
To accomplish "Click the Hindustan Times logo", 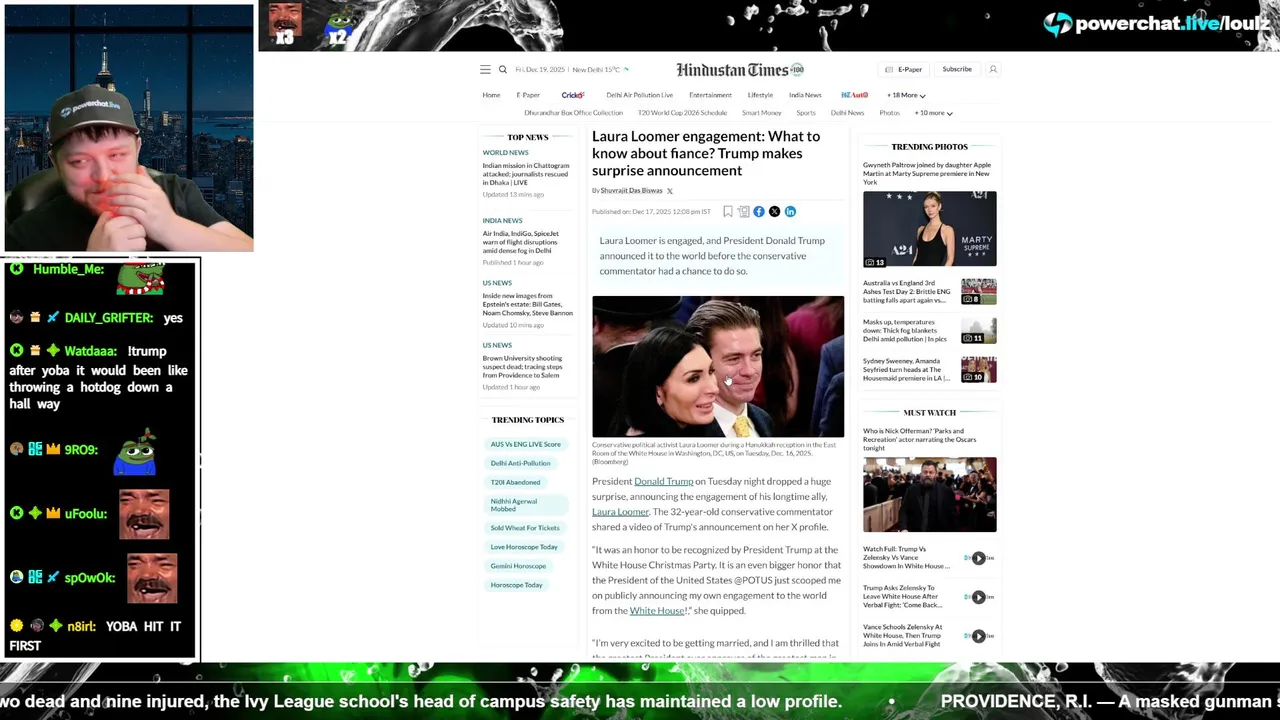I will (739, 70).
